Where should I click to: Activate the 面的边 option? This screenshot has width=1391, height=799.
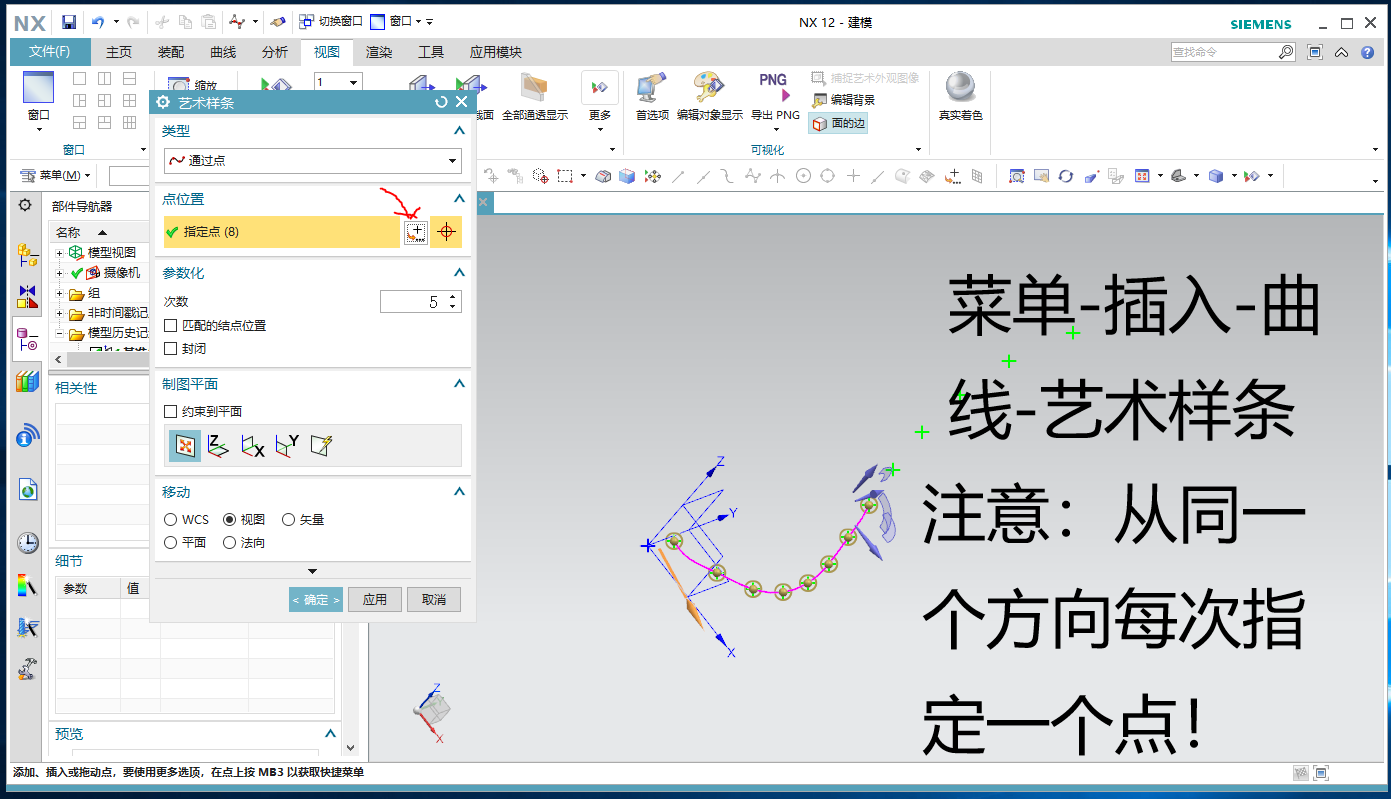837,122
